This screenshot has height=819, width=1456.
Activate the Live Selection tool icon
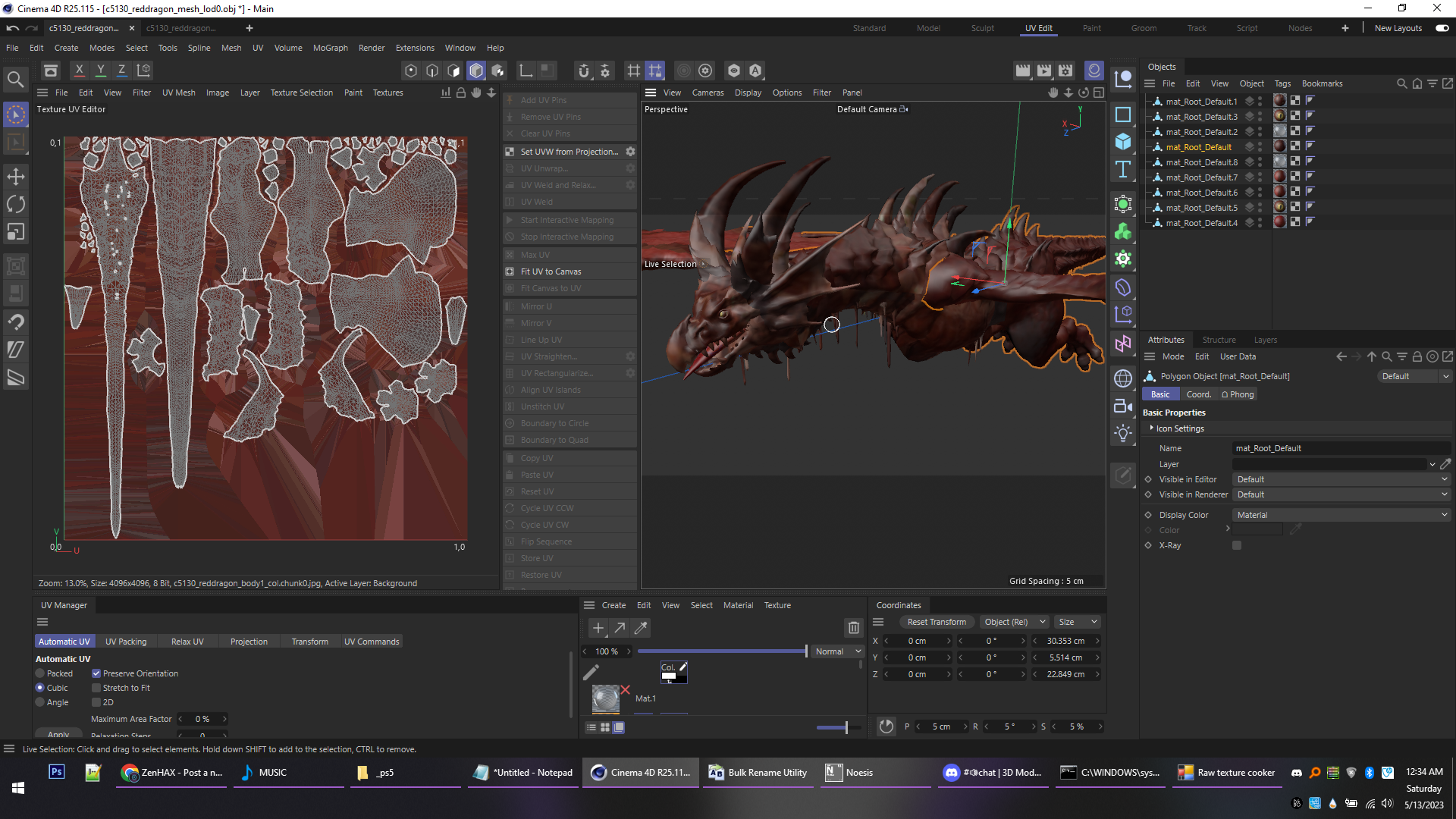[x=16, y=115]
